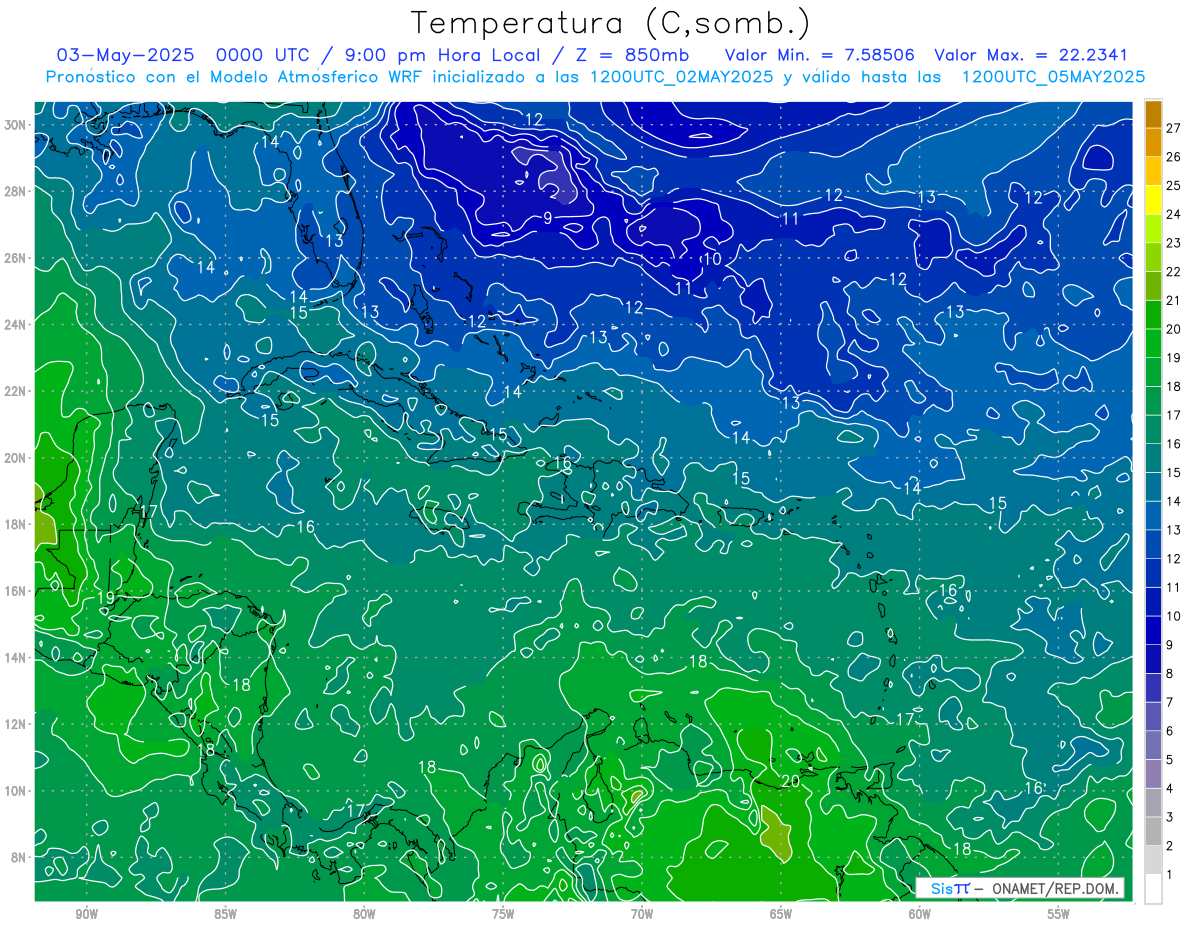This screenshot has height=927, width=1200.
Task: Click the orange legend swatch between 27 and 26
Action: (x=1154, y=141)
